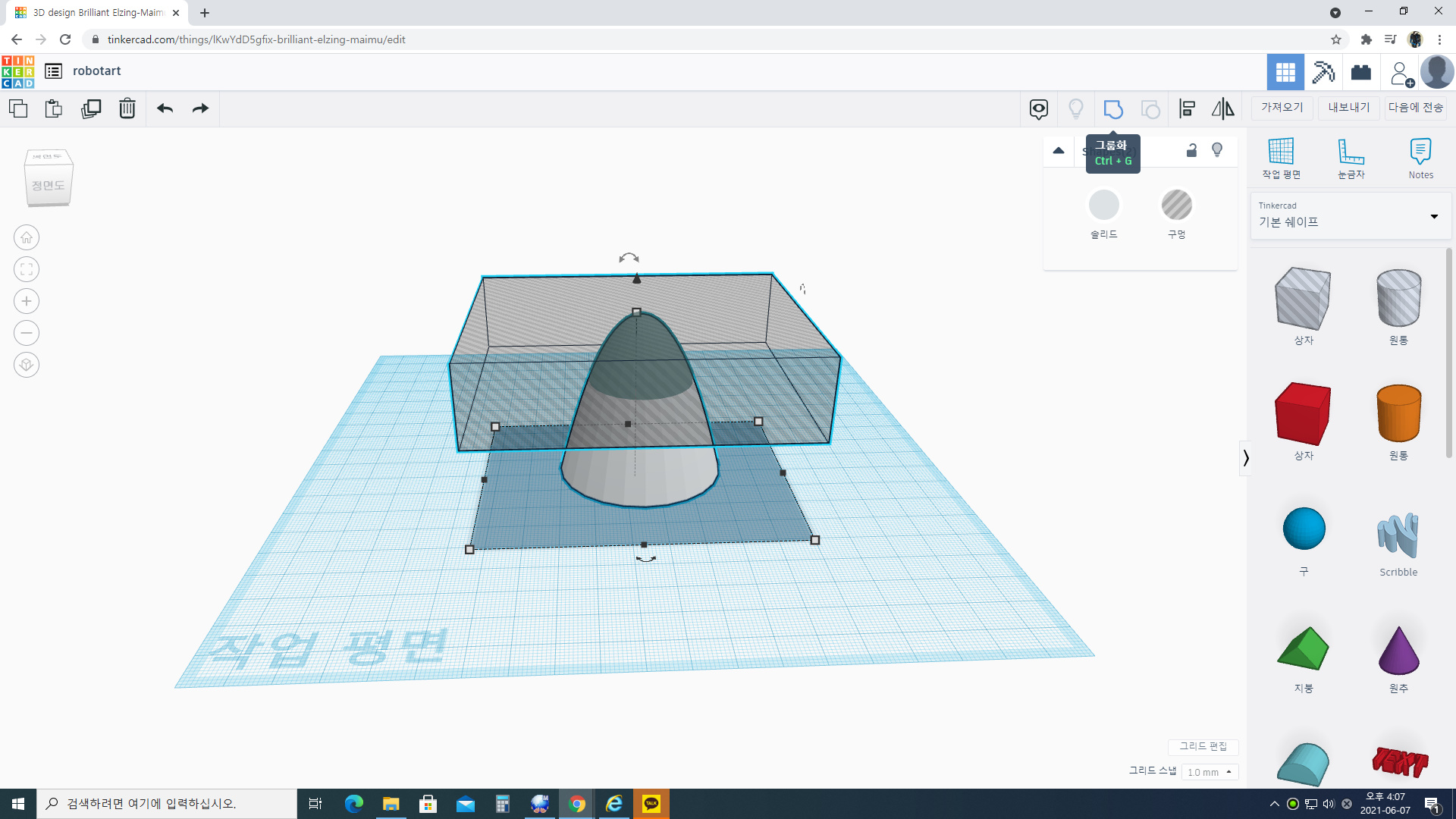
Task: Click the Ungroup icon in toolbar
Action: pos(1150,109)
